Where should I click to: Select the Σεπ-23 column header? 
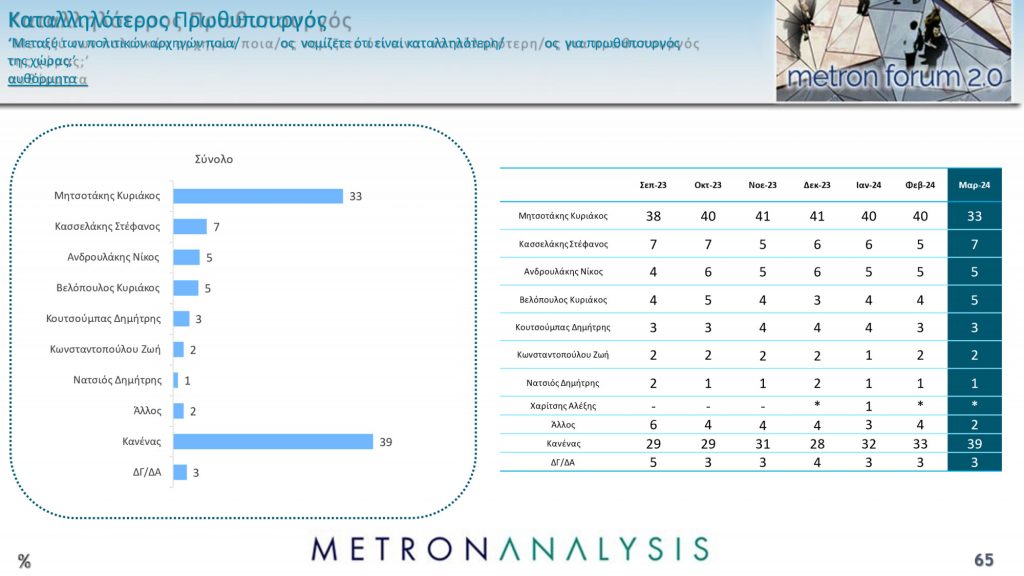pyautogui.click(x=653, y=185)
